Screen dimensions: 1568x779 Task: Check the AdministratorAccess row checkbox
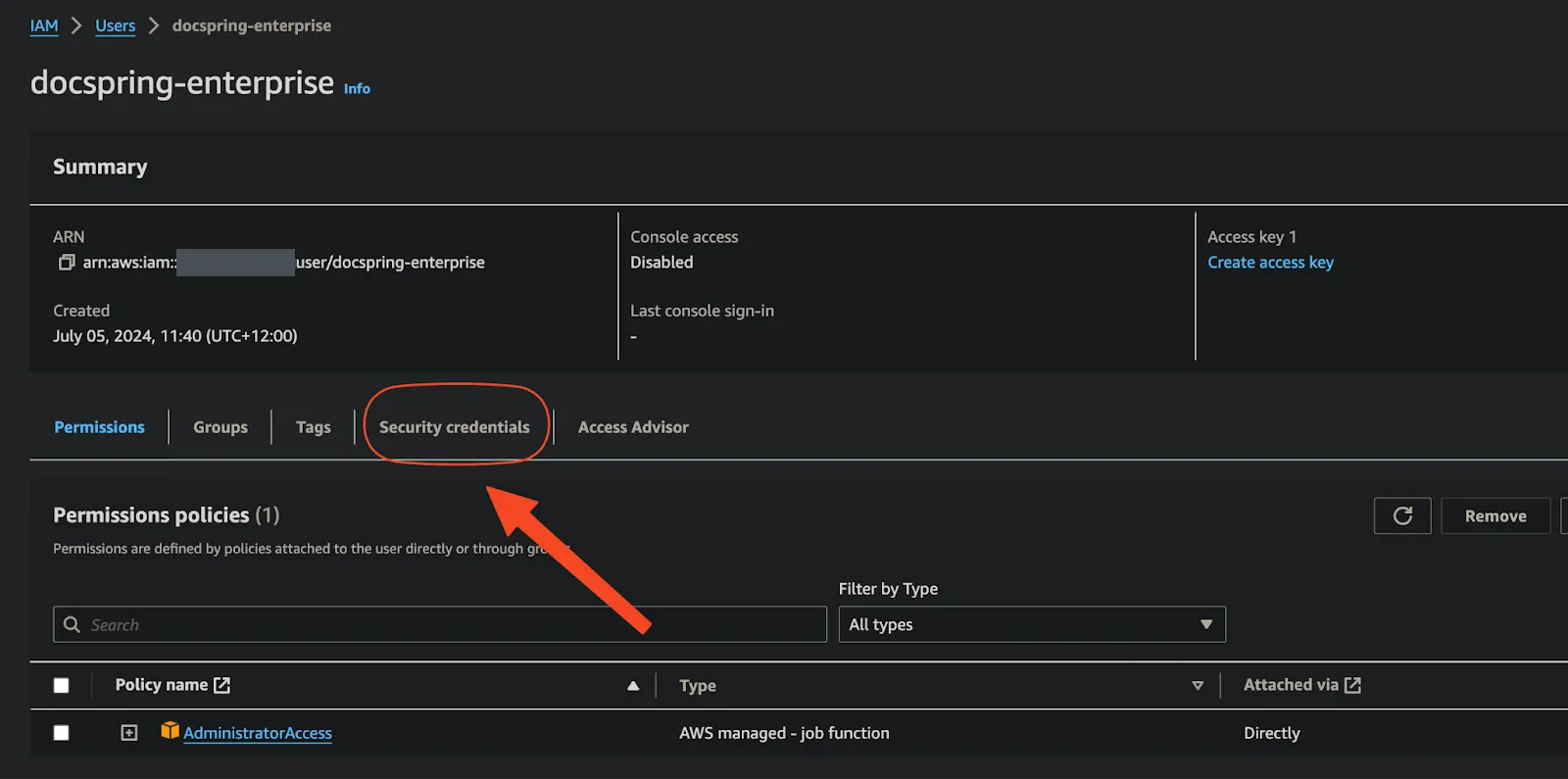click(x=62, y=733)
